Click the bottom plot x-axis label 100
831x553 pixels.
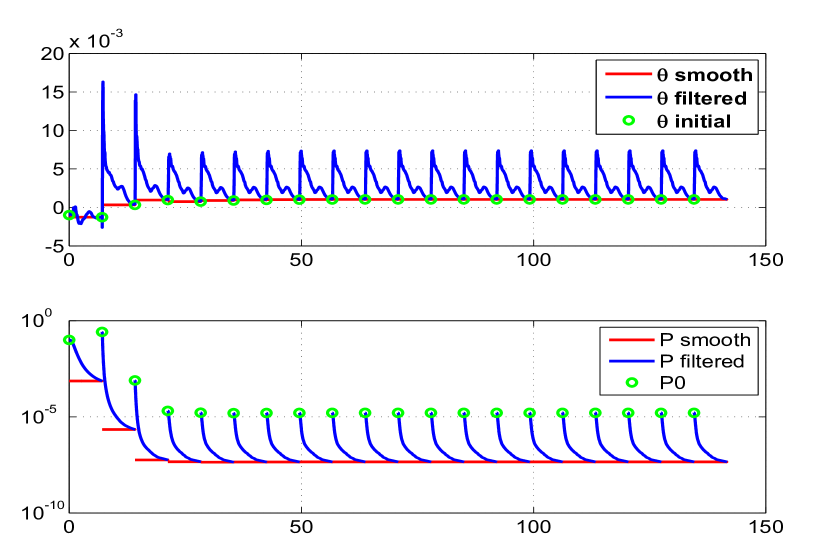pos(533,526)
